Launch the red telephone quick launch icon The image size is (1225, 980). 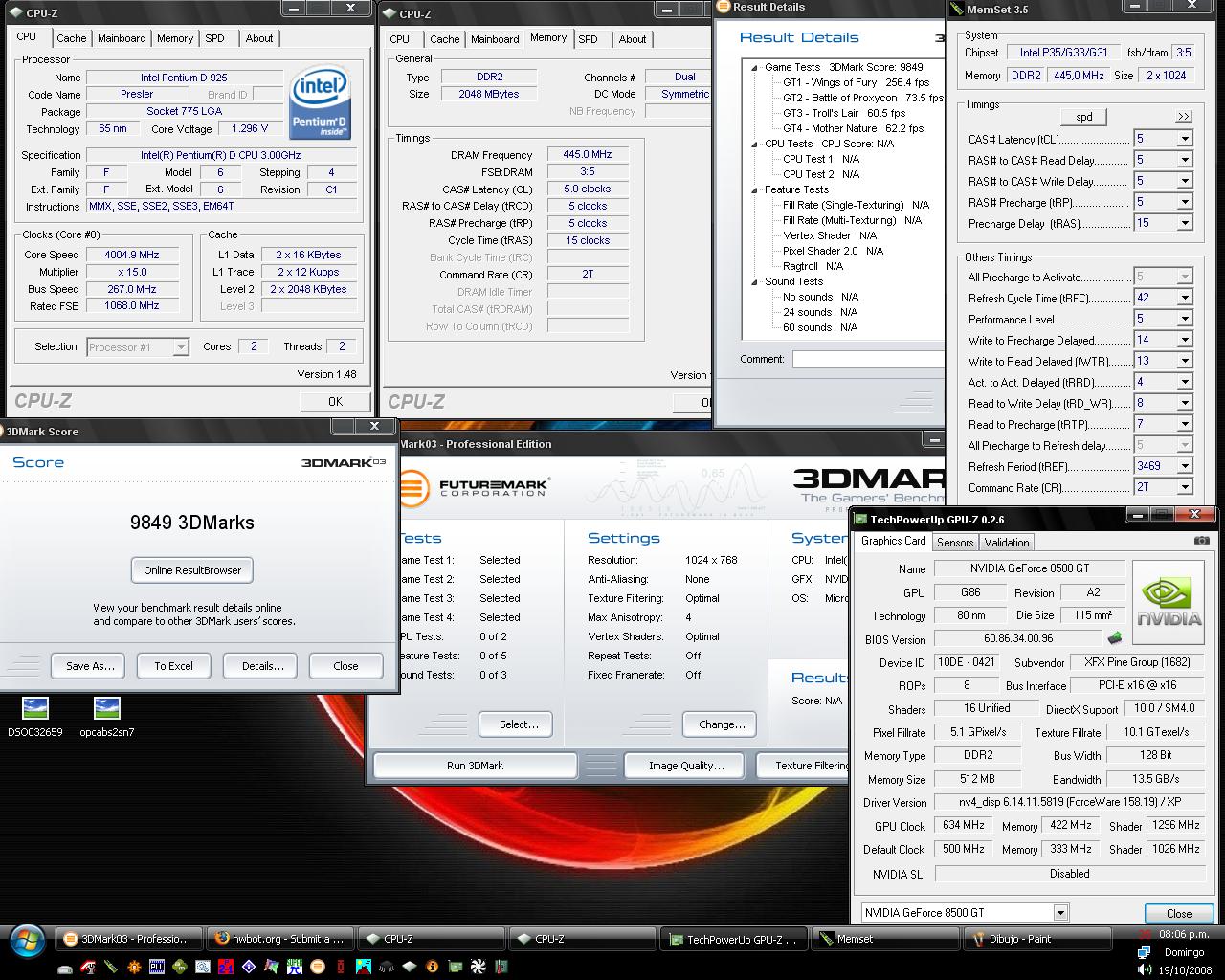(x=88, y=967)
